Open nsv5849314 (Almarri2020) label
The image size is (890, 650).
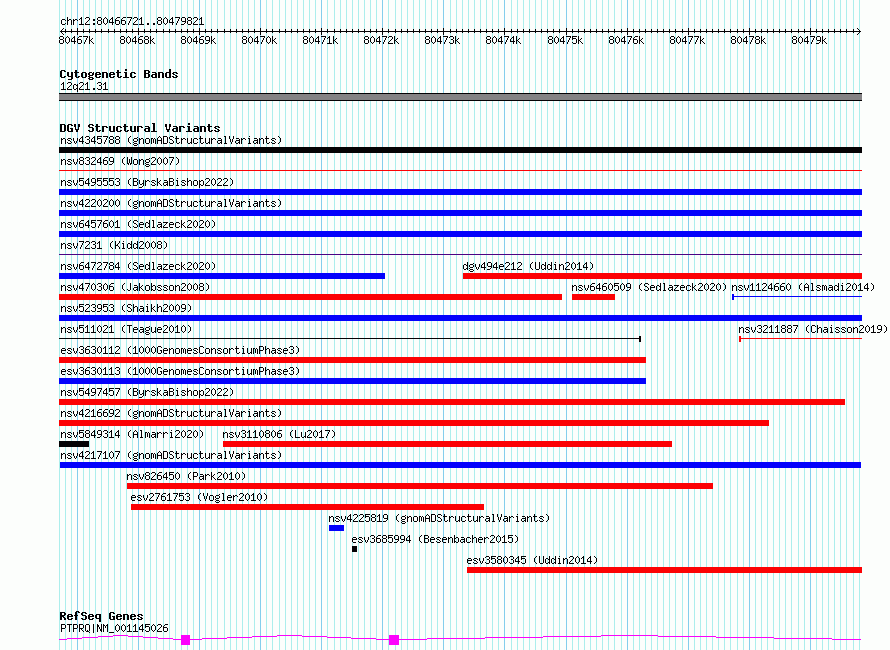(x=132, y=434)
